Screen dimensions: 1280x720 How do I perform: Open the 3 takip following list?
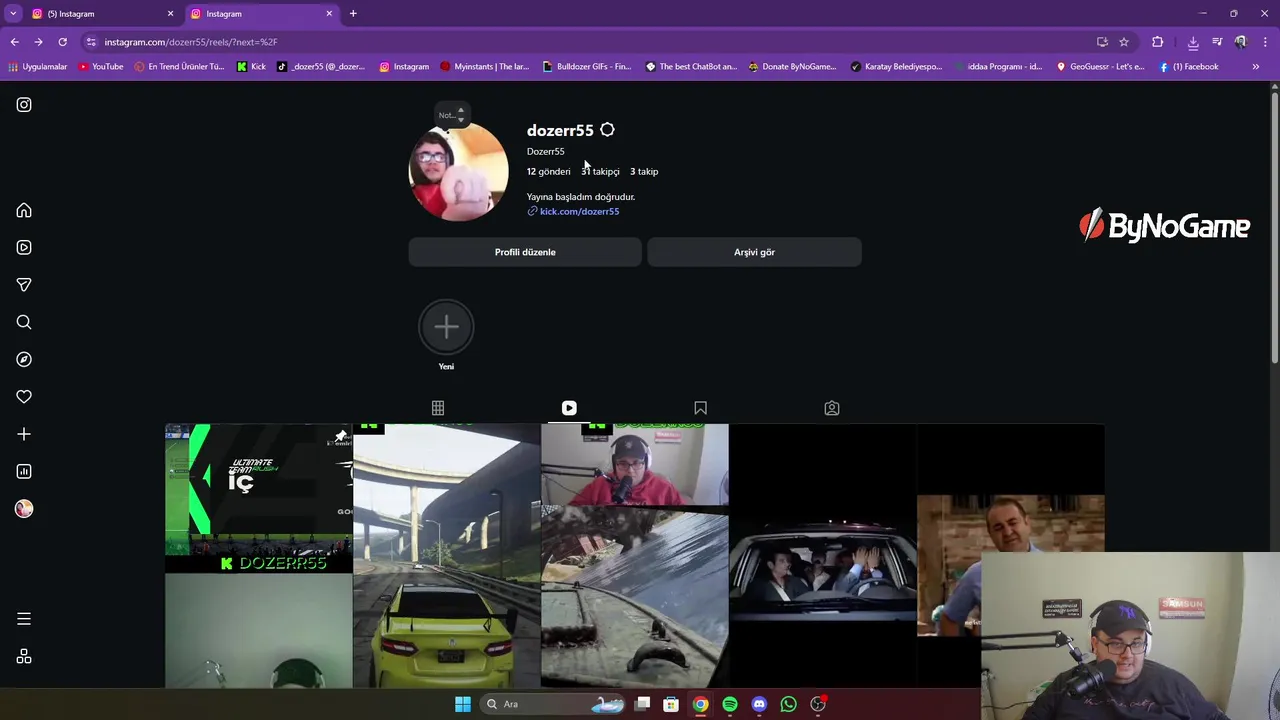(x=644, y=172)
